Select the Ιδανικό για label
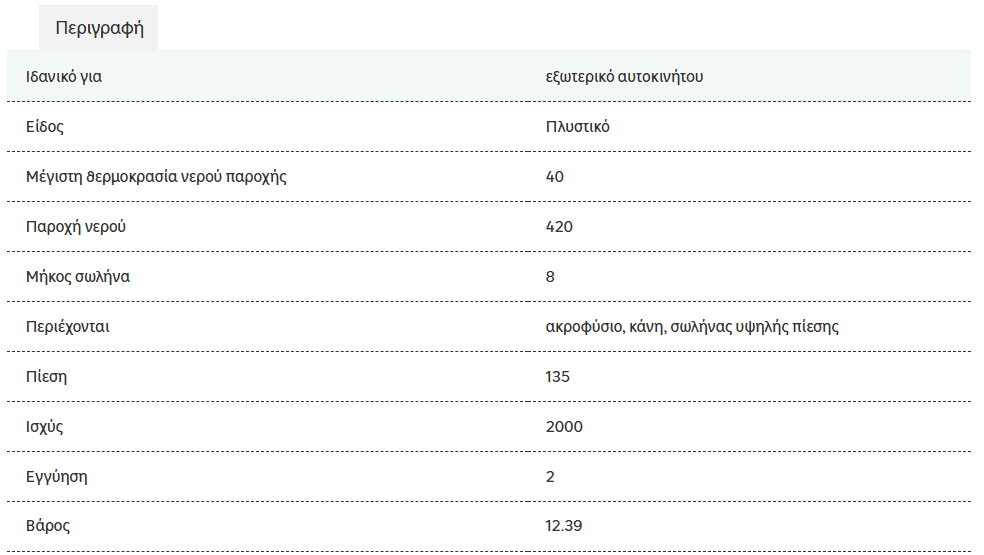 63,77
